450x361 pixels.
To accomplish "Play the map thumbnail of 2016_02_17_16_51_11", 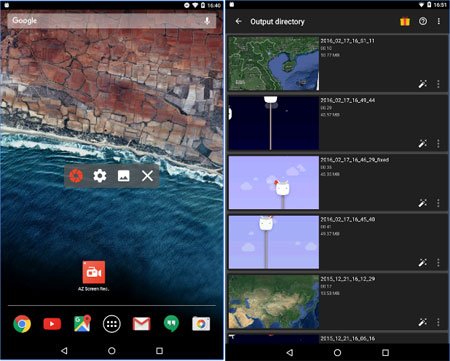I will 274,63.
